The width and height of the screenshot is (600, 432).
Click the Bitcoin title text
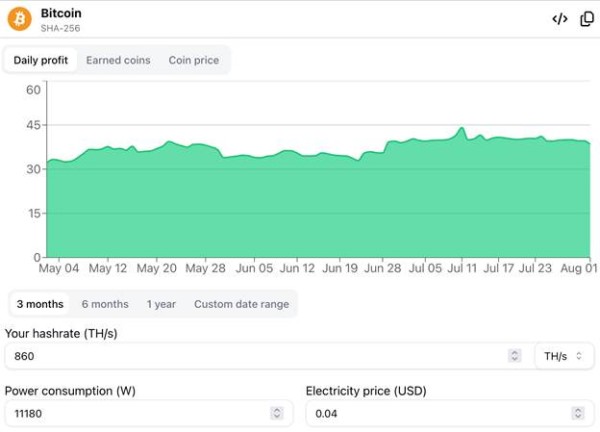[61, 13]
